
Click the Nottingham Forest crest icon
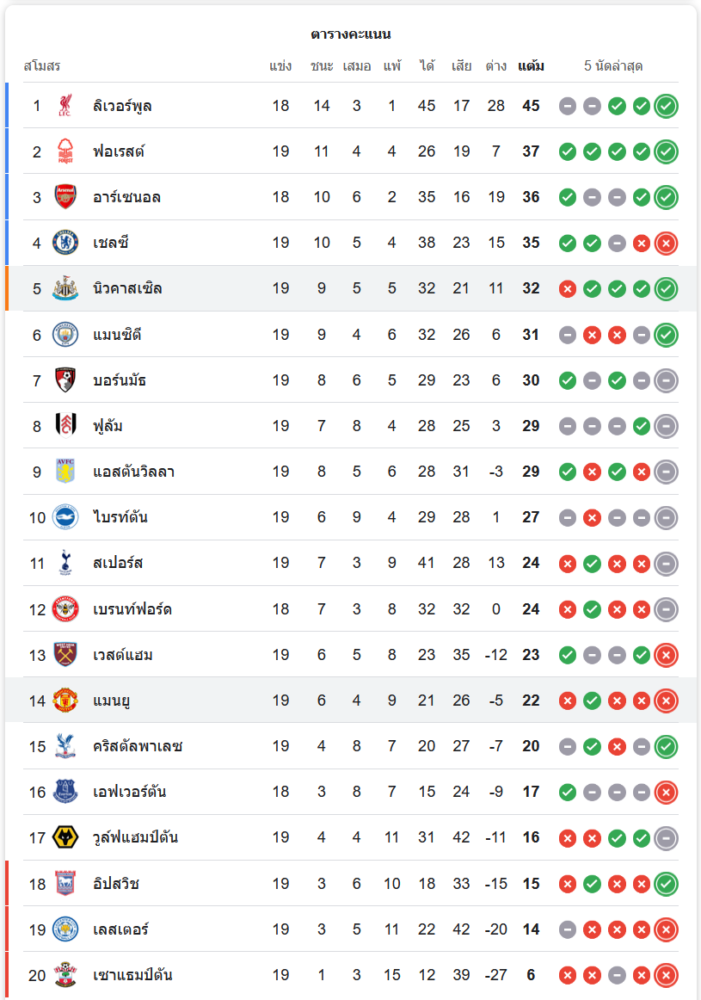[66, 152]
